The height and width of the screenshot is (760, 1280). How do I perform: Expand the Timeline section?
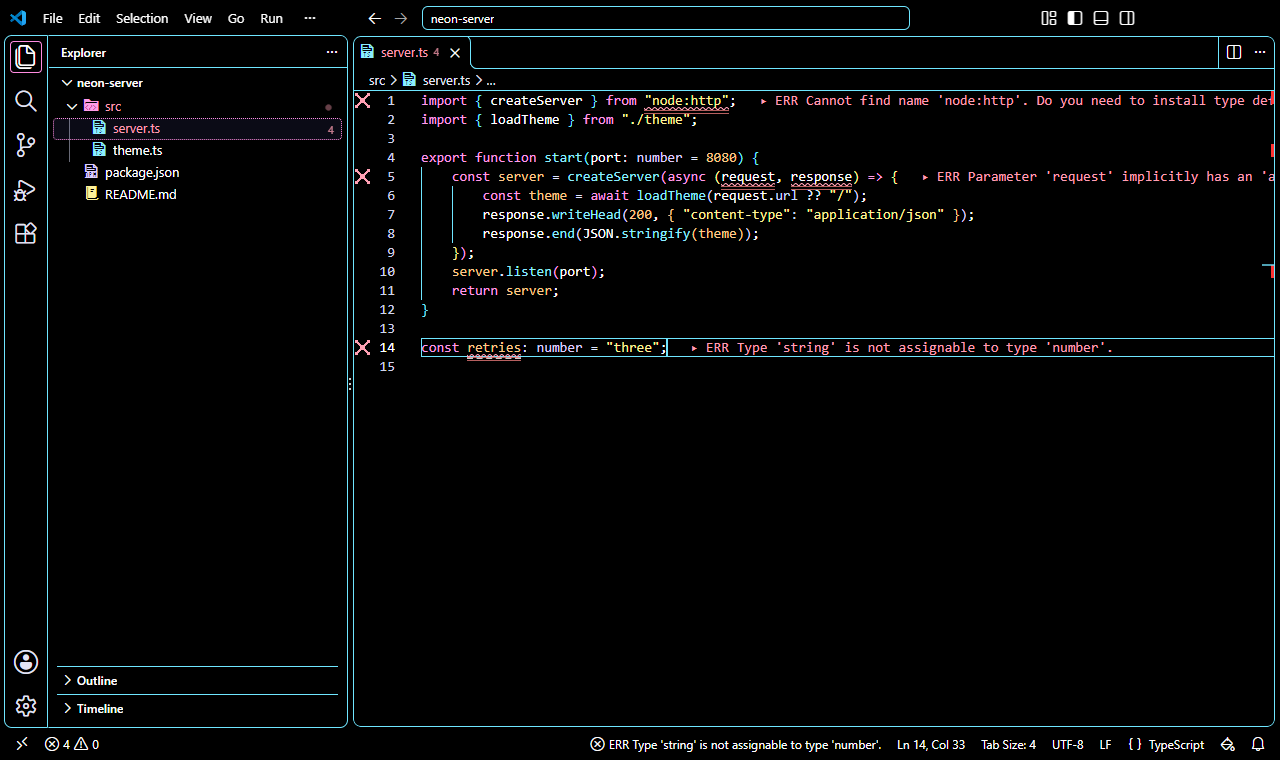[197, 708]
